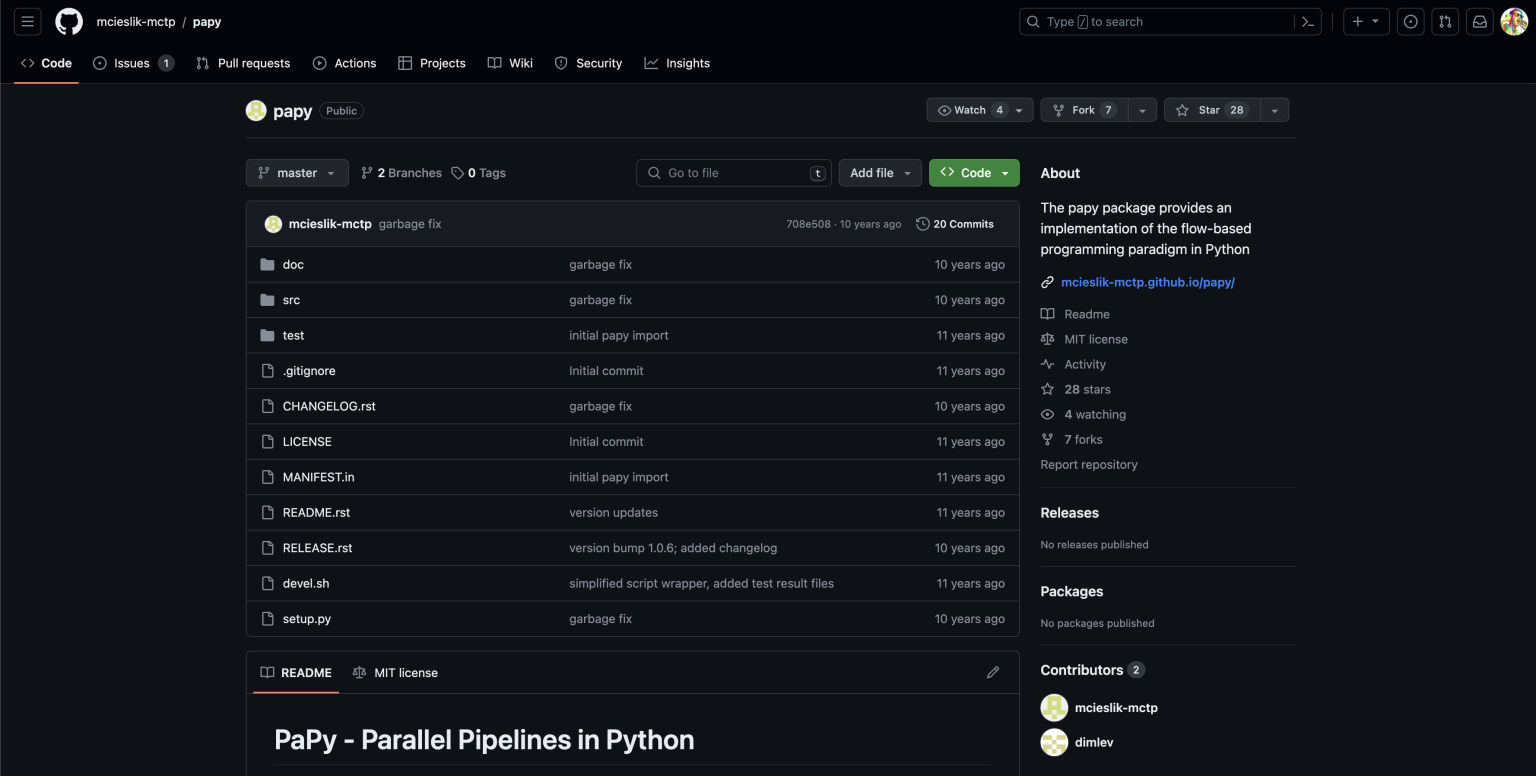Viewport: 1536px width, 776px height.
Task: Click Report repository link
Action: pyautogui.click(x=1089, y=465)
